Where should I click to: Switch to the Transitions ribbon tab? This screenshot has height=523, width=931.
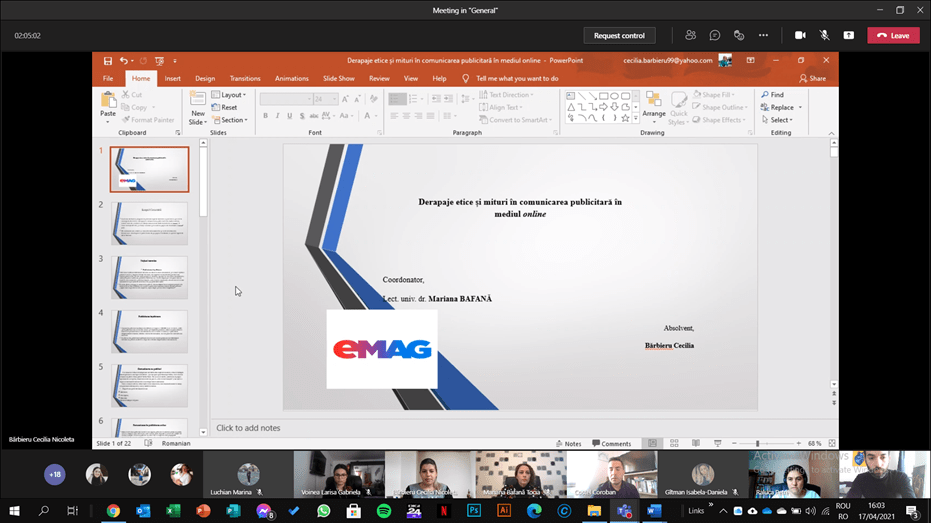245,78
